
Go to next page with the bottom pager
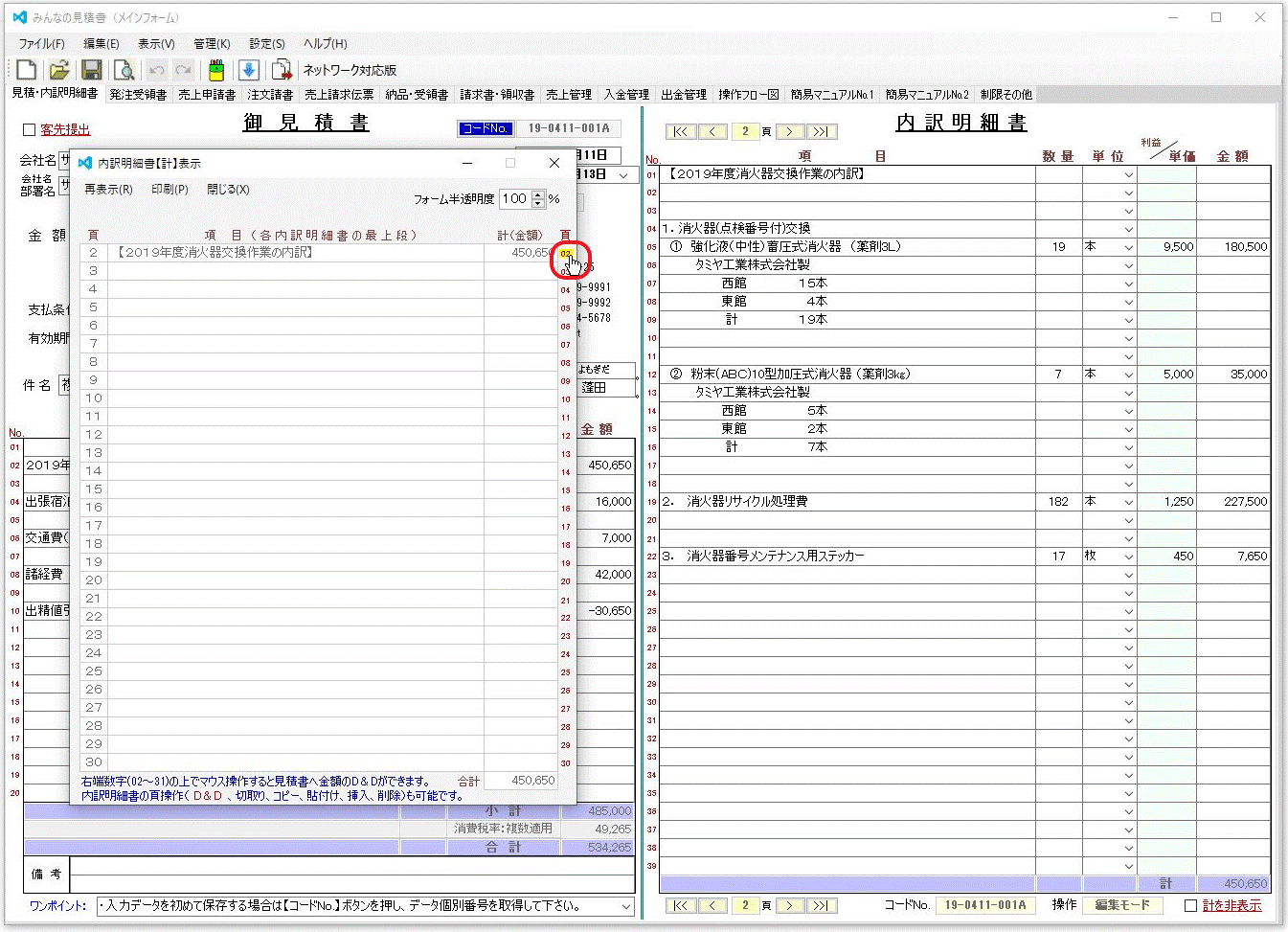pos(789,905)
